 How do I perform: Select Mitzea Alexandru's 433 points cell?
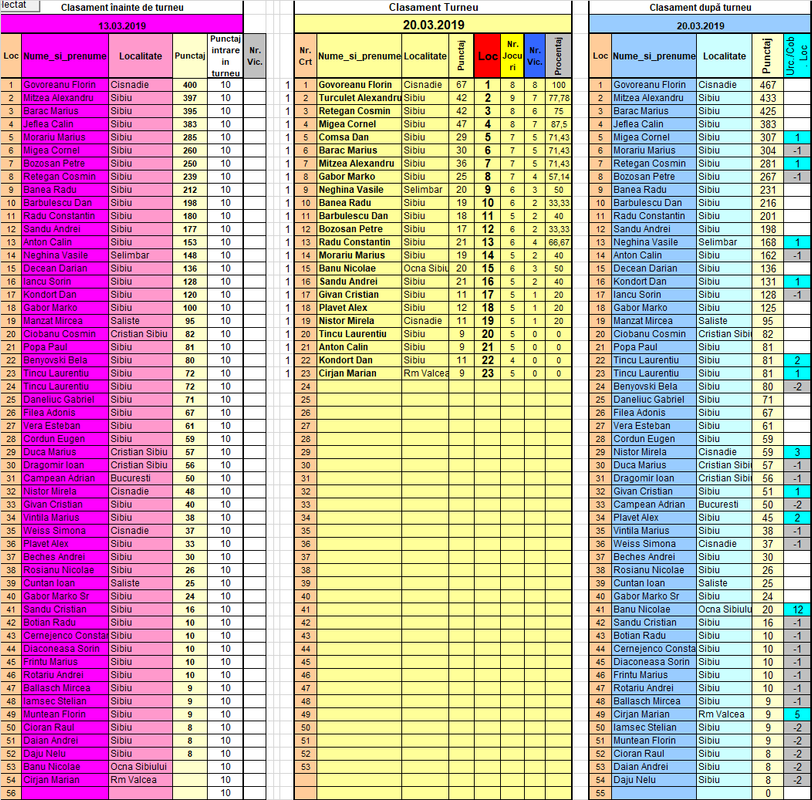[x=767, y=98]
